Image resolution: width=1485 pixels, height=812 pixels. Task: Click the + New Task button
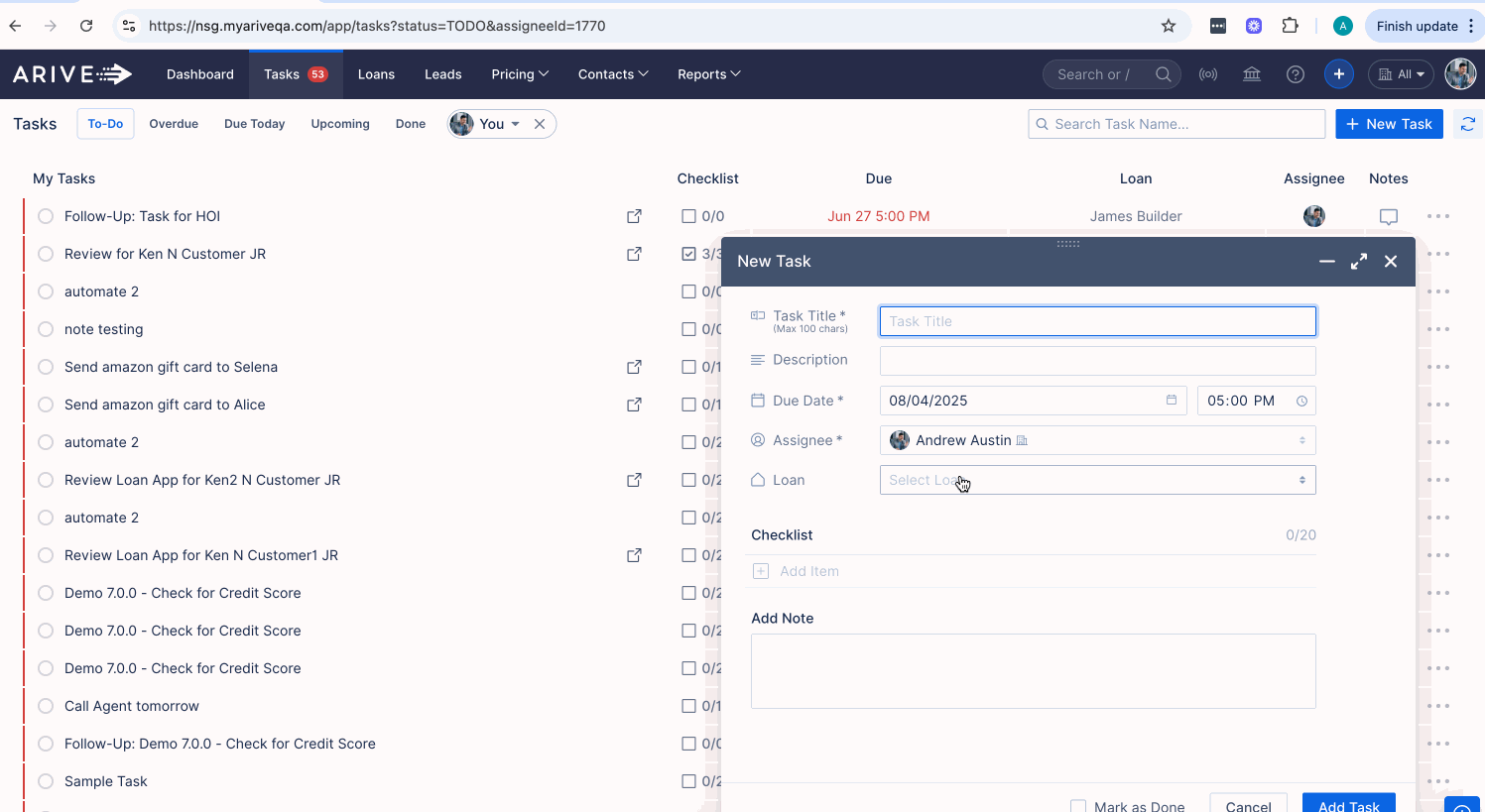[1389, 124]
